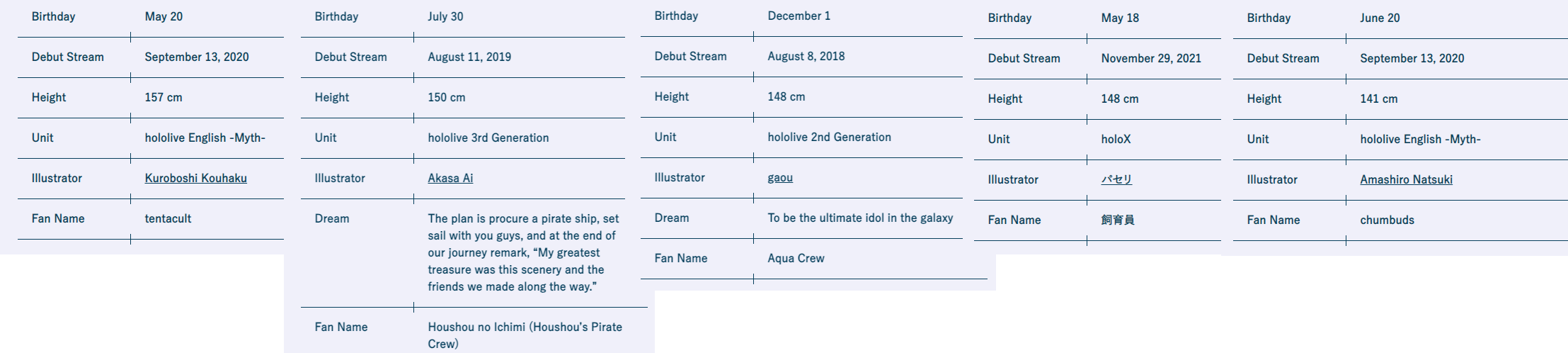Image resolution: width=1568 pixels, height=353 pixels.
Task: Click the chumbuds fan name text
Action: click(1387, 220)
